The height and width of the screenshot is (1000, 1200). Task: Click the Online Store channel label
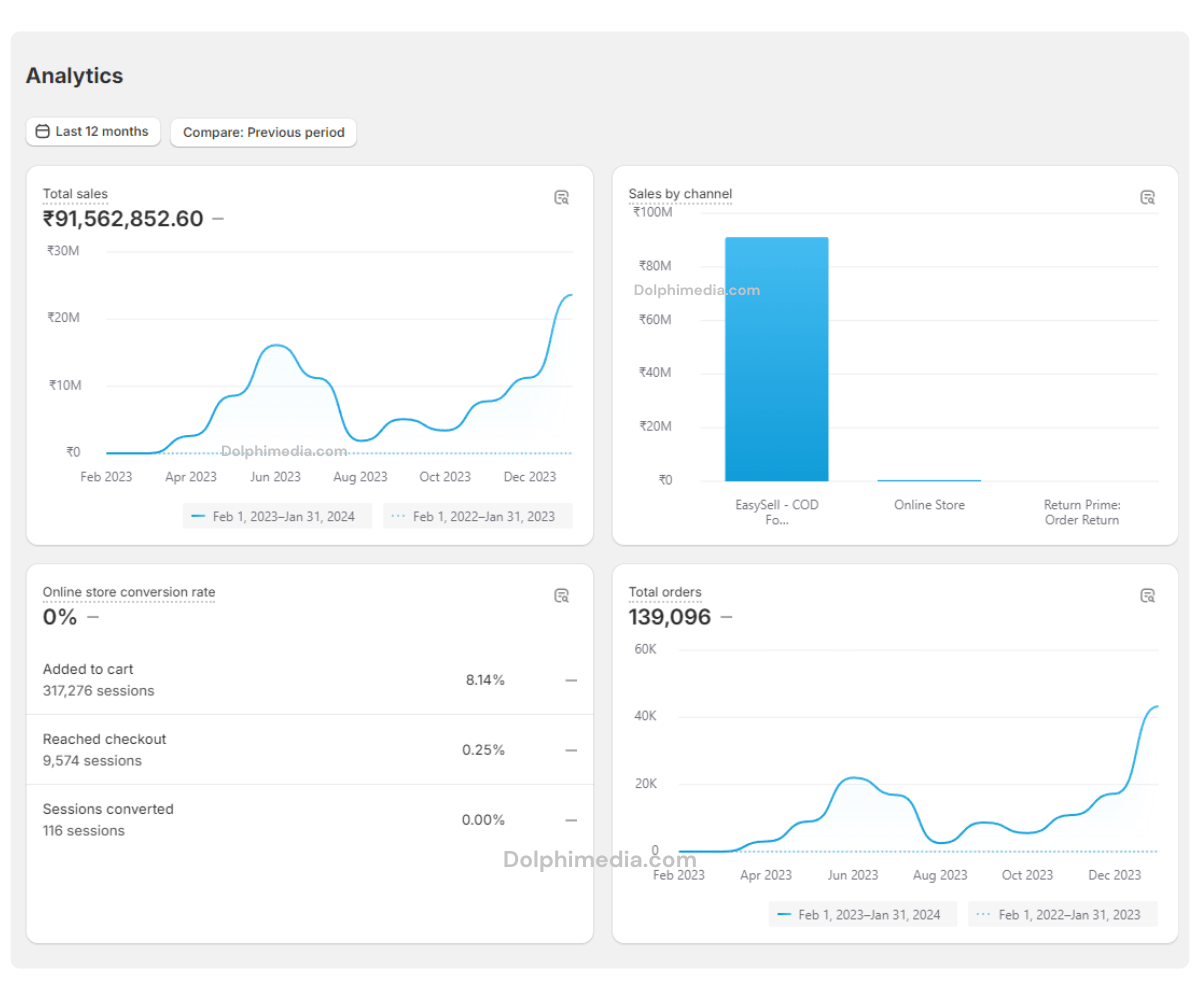click(x=929, y=505)
